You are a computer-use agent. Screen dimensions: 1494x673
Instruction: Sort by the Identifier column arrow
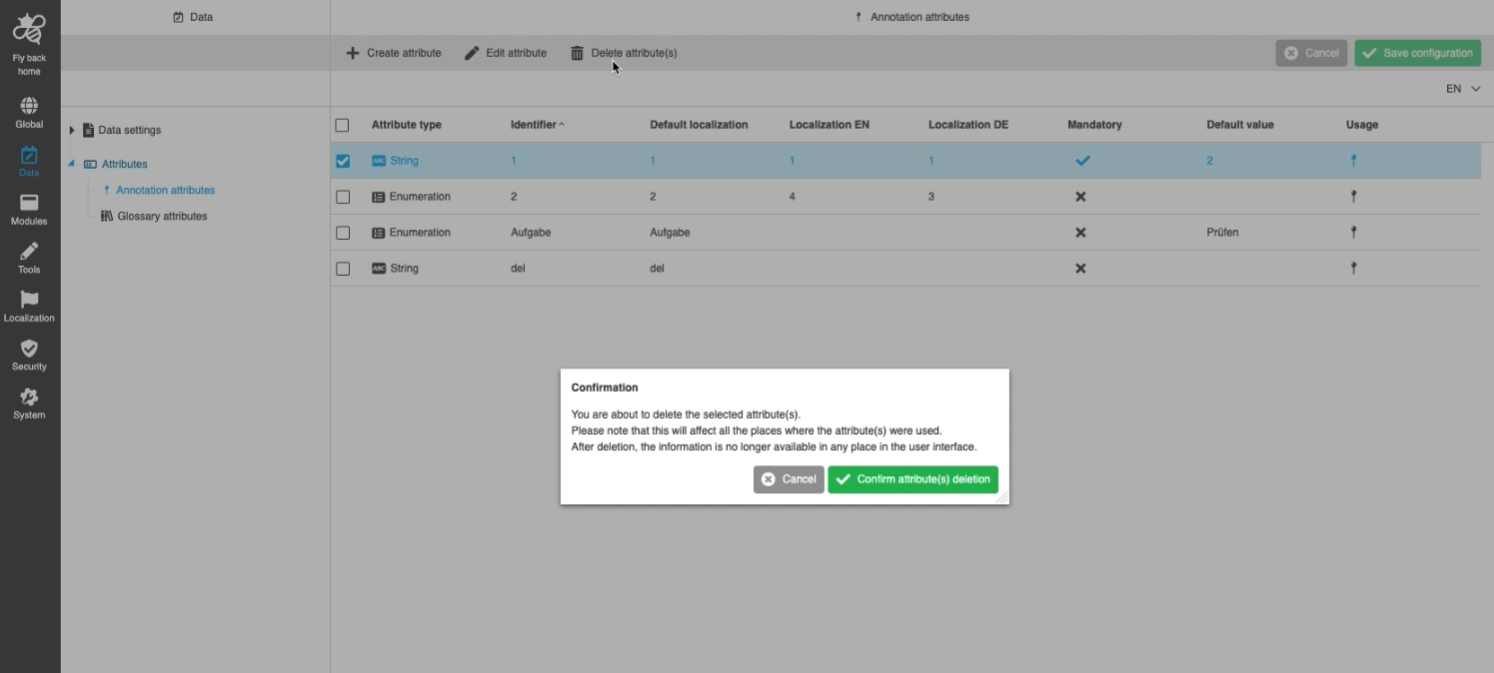pyautogui.click(x=561, y=124)
